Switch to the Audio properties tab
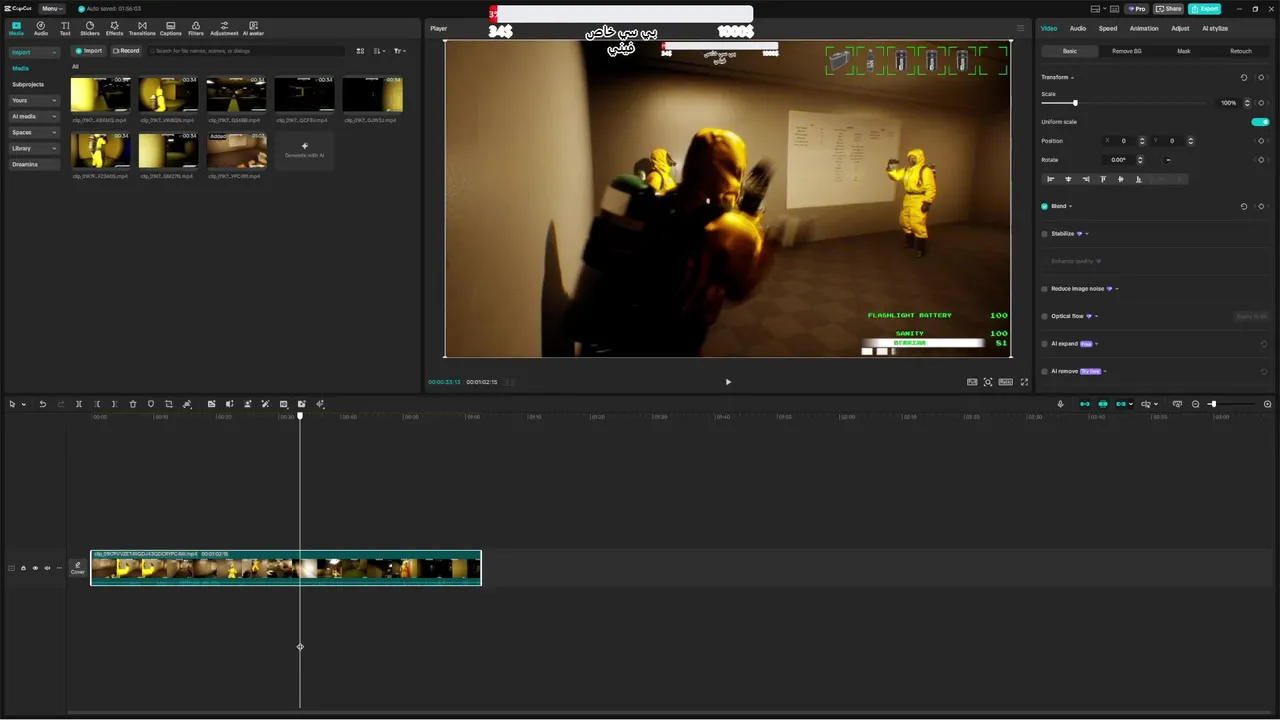The width and height of the screenshot is (1280, 720). pos(1078,28)
